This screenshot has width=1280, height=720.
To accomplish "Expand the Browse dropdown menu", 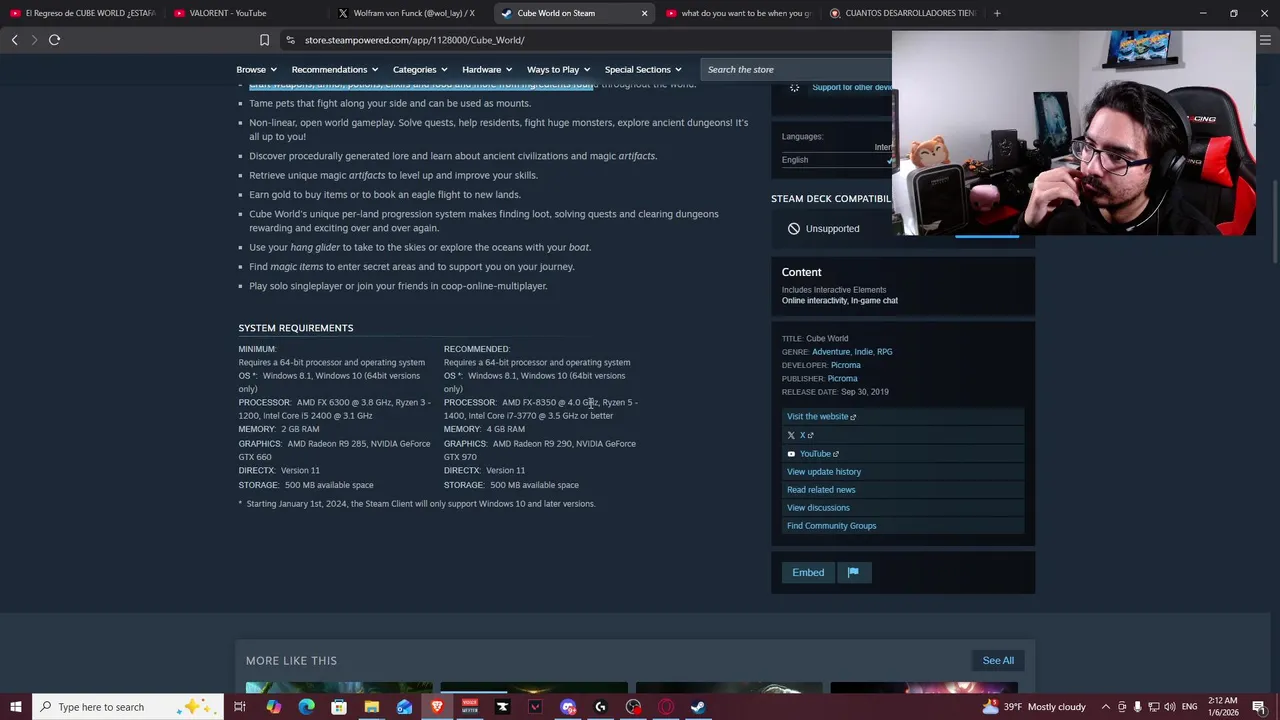I will point(257,69).
